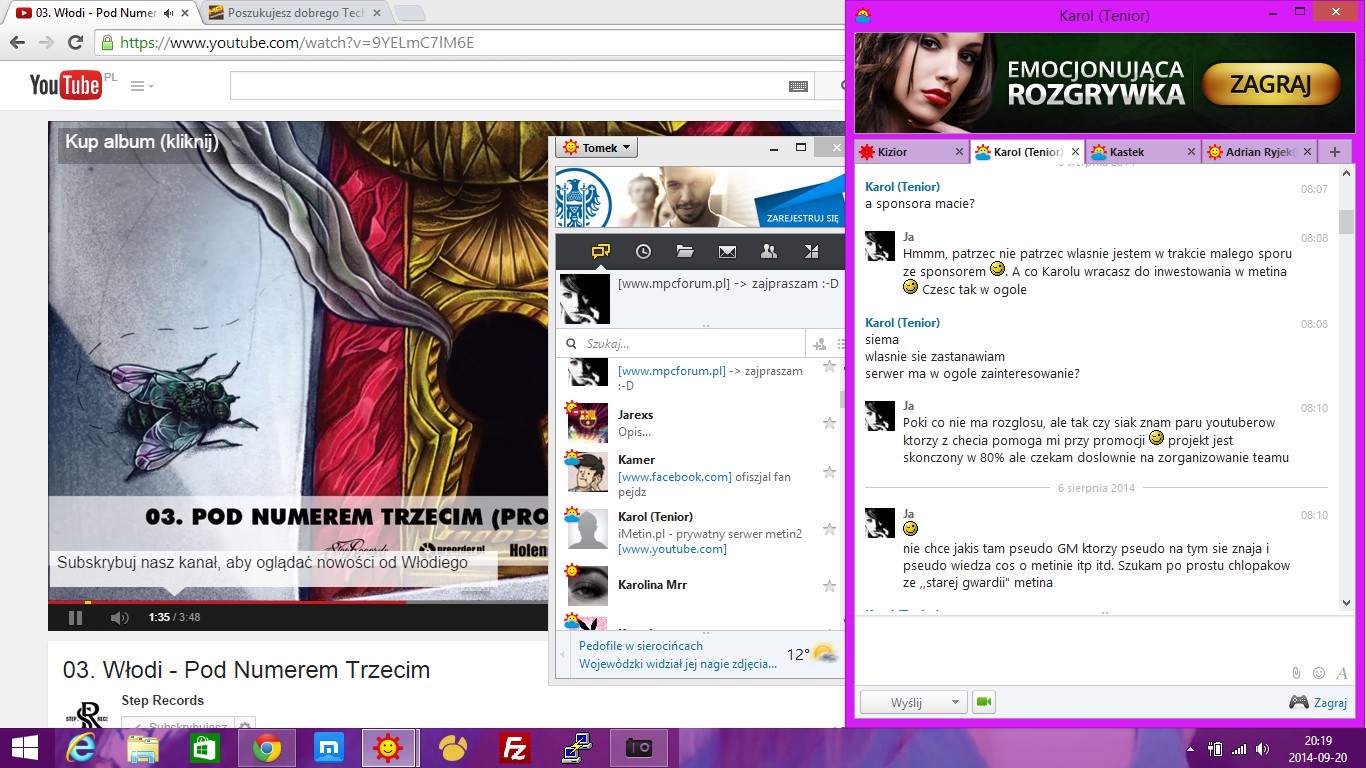Close the Kastek chat tab

point(1191,152)
